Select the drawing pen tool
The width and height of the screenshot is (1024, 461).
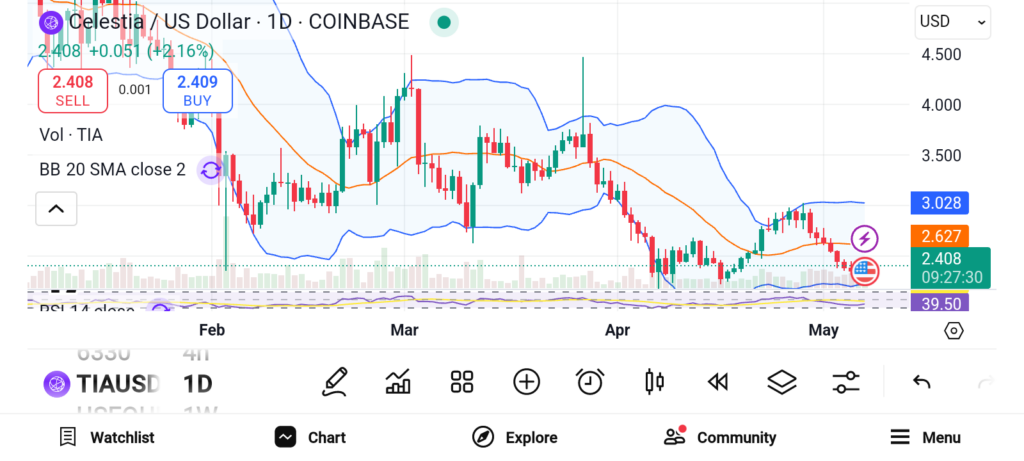pos(335,381)
